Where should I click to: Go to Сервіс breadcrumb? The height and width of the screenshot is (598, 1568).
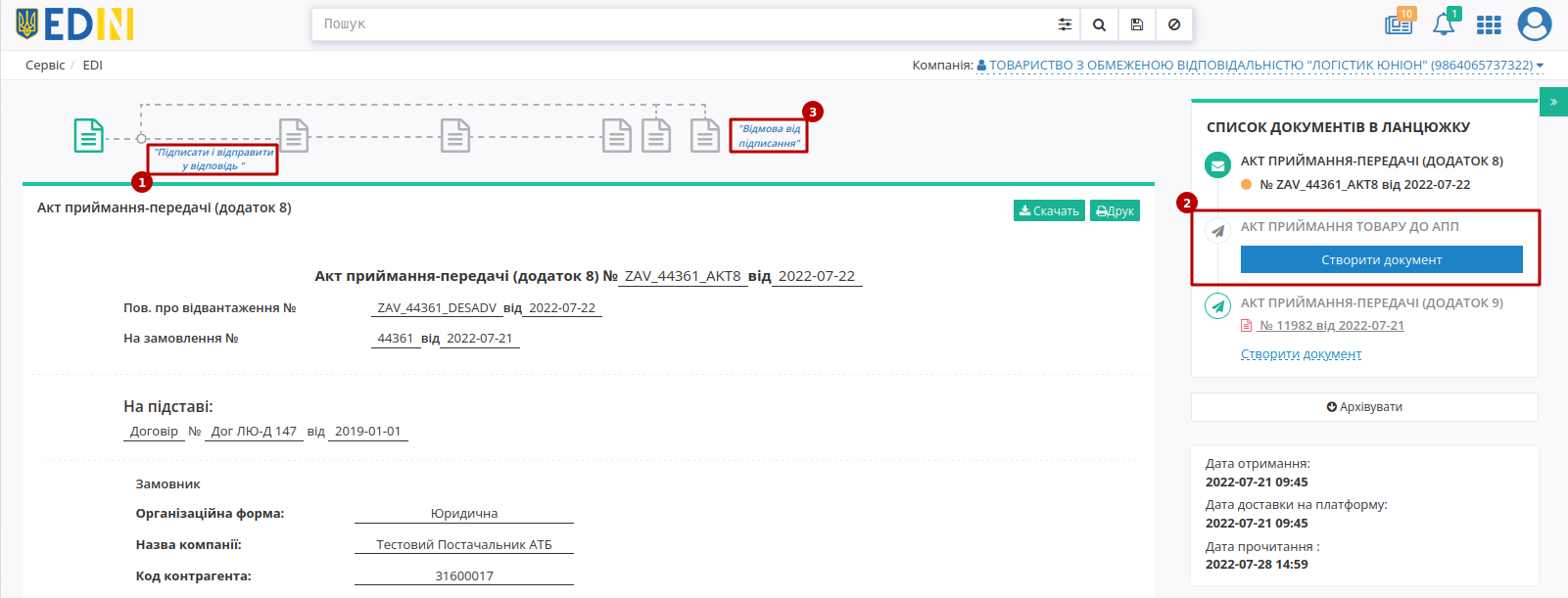[x=45, y=66]
